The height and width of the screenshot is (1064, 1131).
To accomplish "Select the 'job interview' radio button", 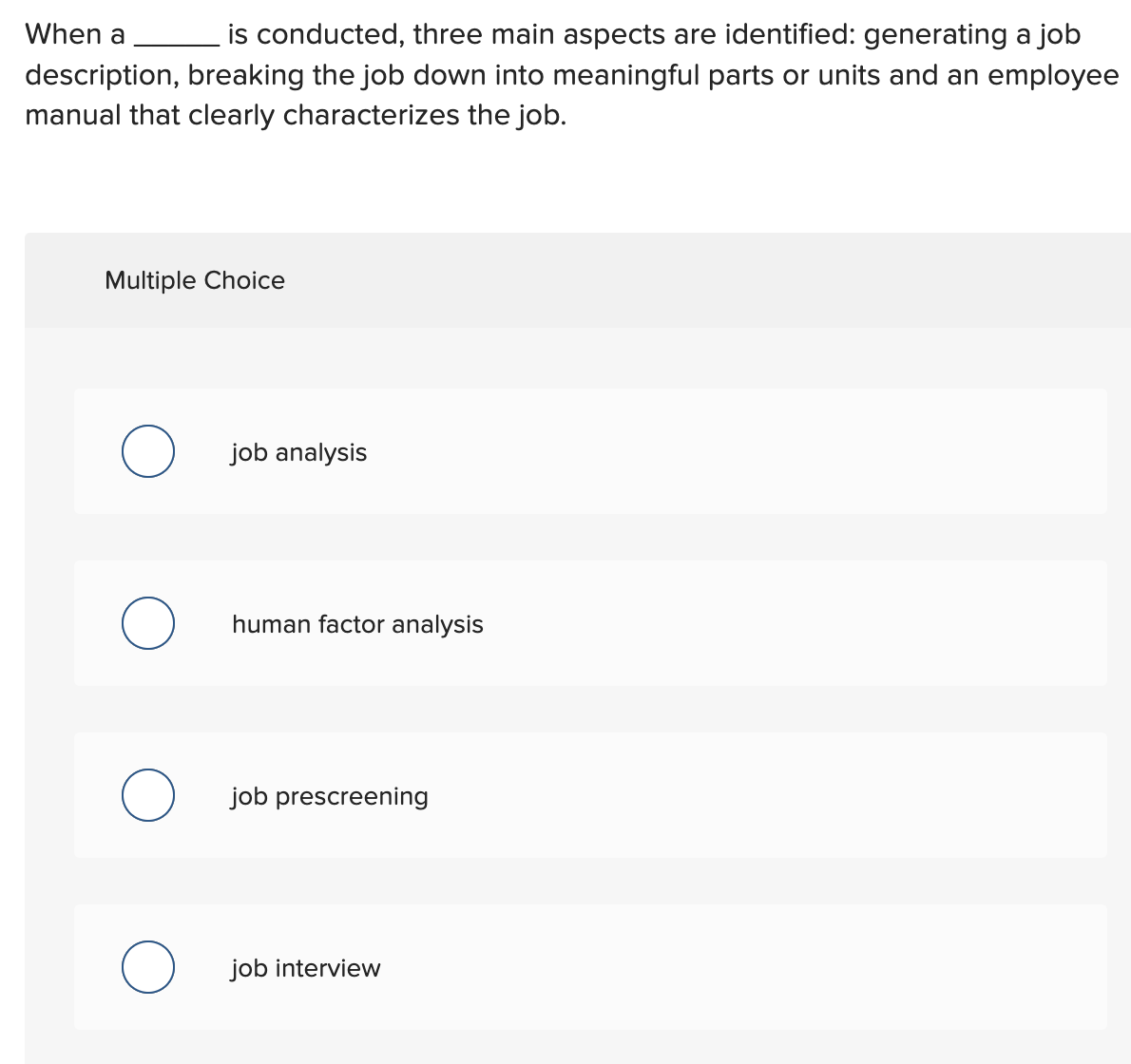I will [147, 967].
